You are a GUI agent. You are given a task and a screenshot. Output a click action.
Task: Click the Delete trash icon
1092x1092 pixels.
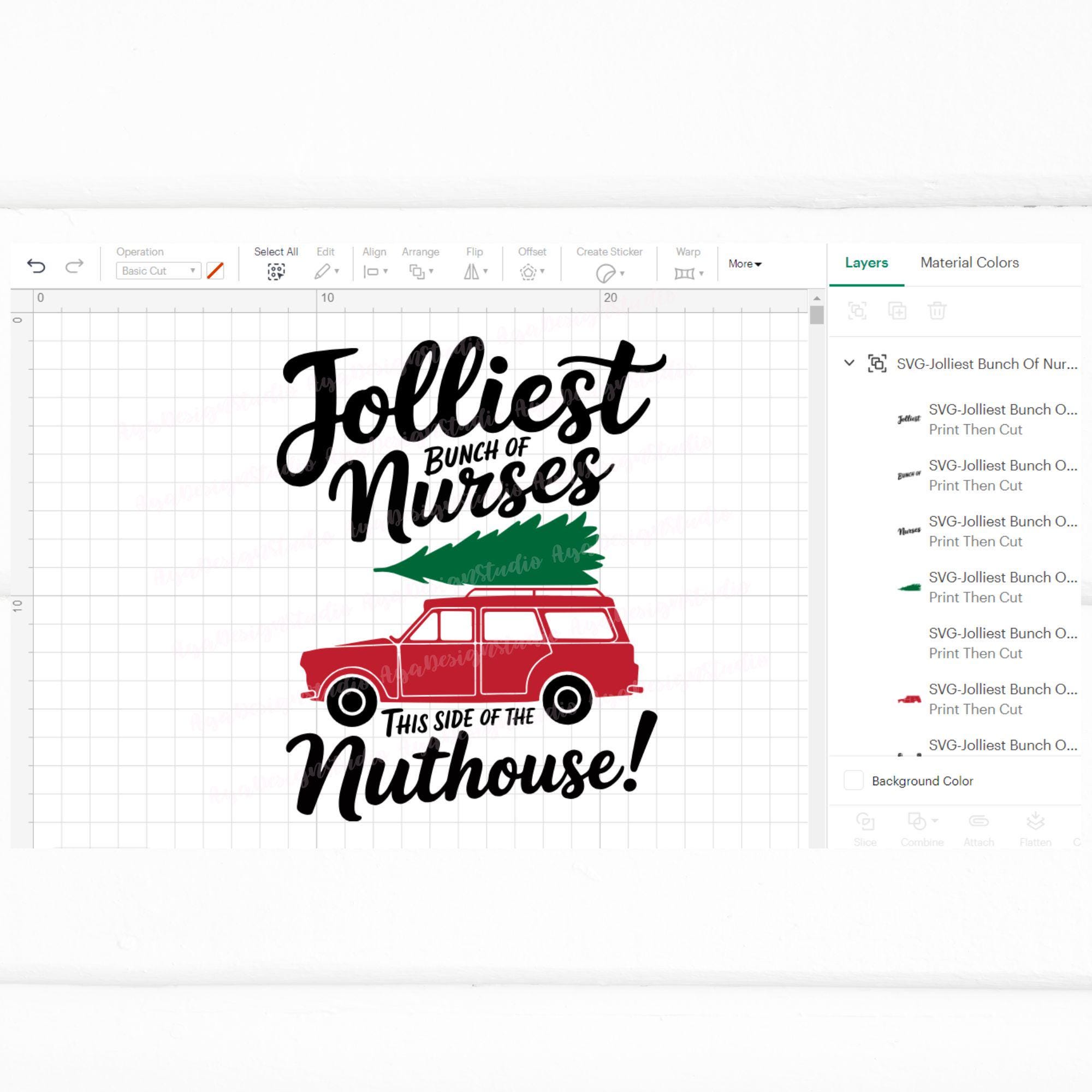937,310
